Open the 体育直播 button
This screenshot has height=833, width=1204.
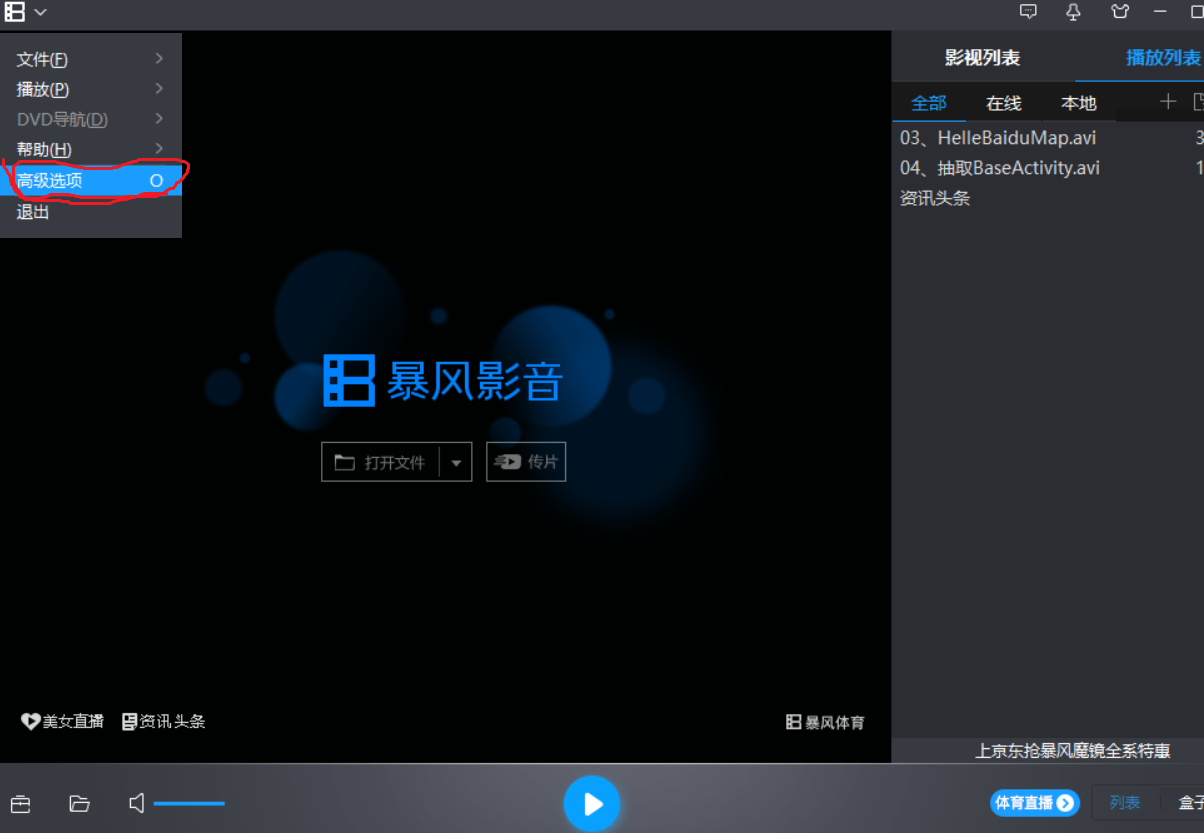pos(1034,803)
